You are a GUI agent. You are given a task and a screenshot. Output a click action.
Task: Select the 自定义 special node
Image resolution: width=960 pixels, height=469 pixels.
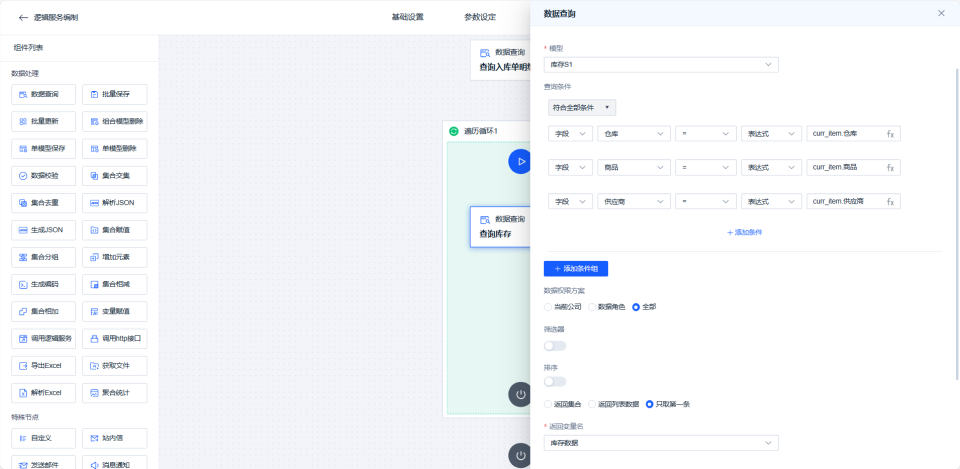(x=43, y=438)
